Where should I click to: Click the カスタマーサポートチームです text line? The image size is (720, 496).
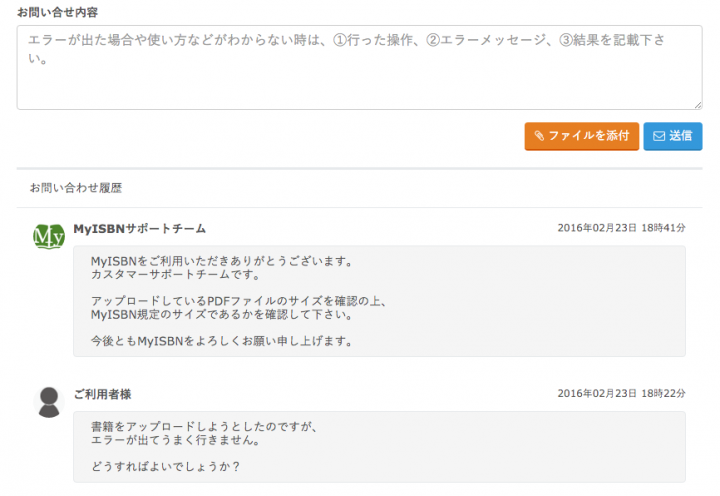click(x=175, y=275)
